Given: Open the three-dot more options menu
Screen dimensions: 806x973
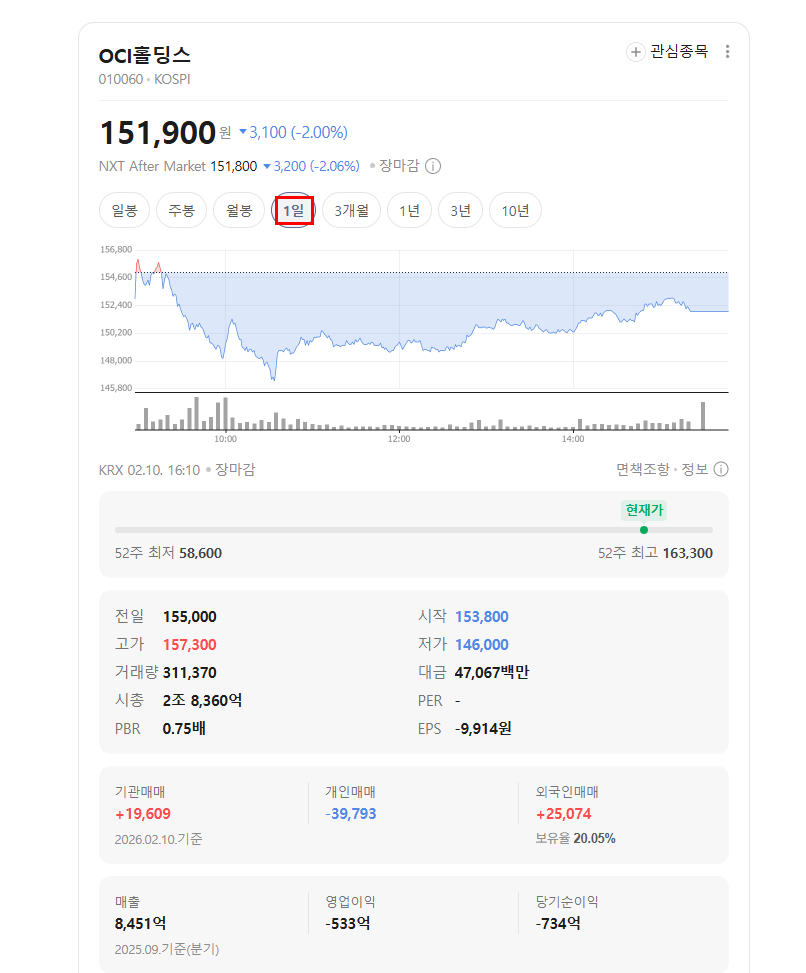Looking at the screenshot, I should click(x=727, y=52).
